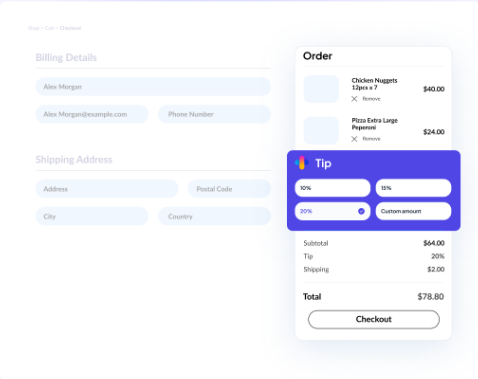478x379 pixels.
Task: Click the Order heading
Action: (318, 56)
